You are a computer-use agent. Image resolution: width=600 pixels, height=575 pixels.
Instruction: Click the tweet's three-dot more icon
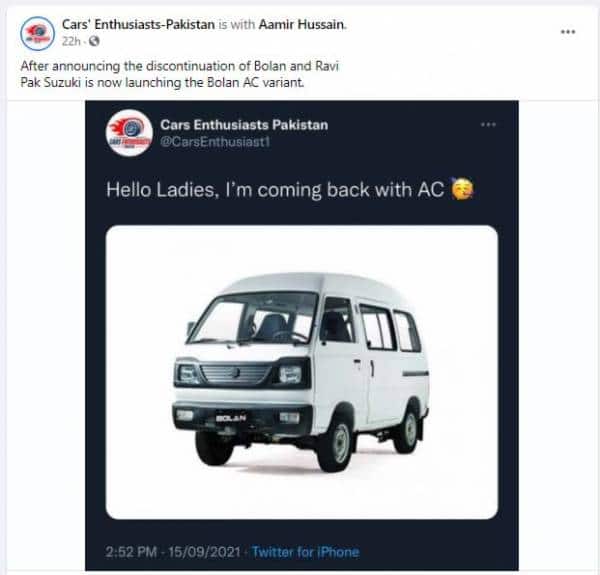488,125
